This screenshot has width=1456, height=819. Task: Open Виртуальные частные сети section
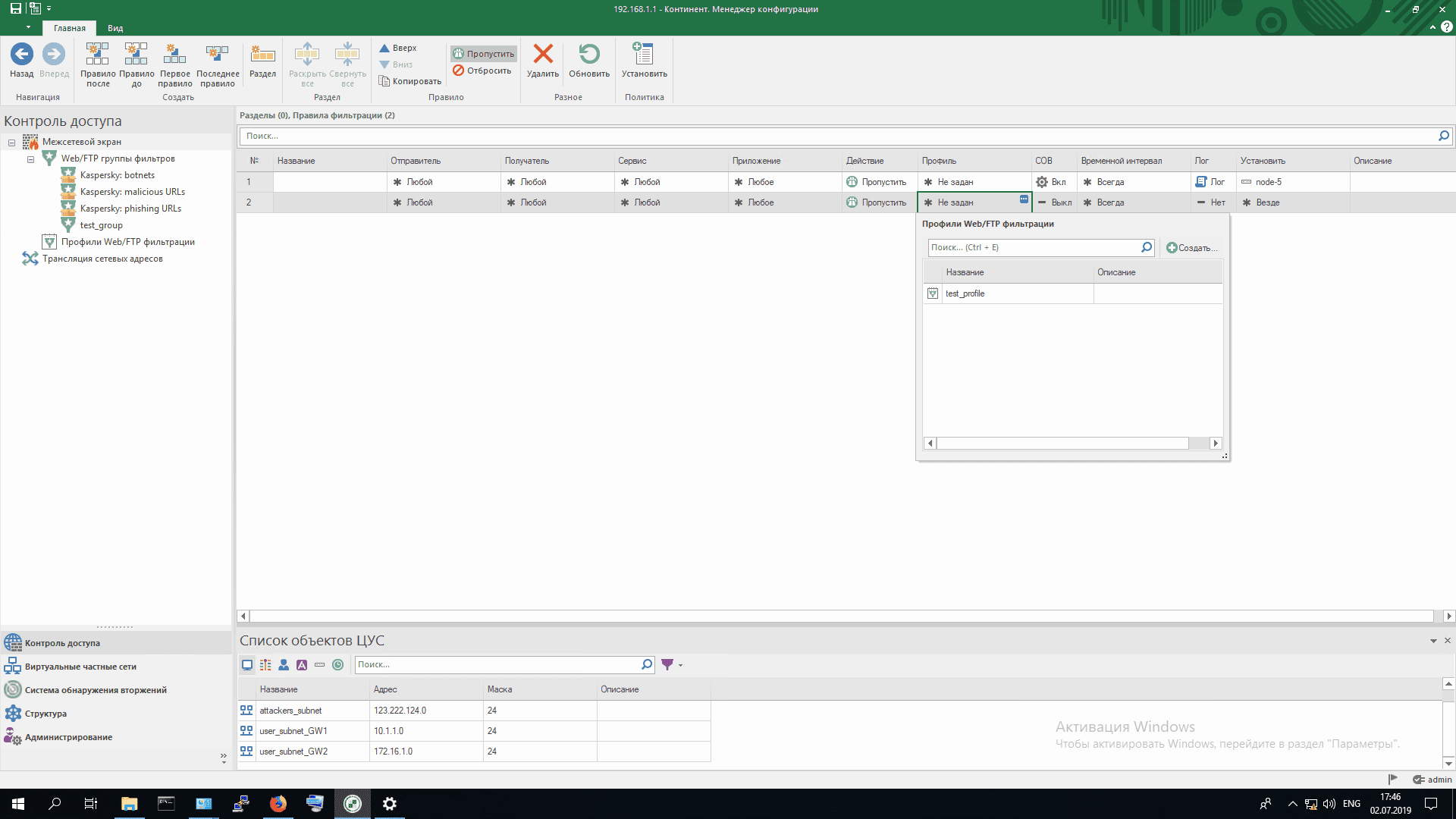(x=80, y=667)
